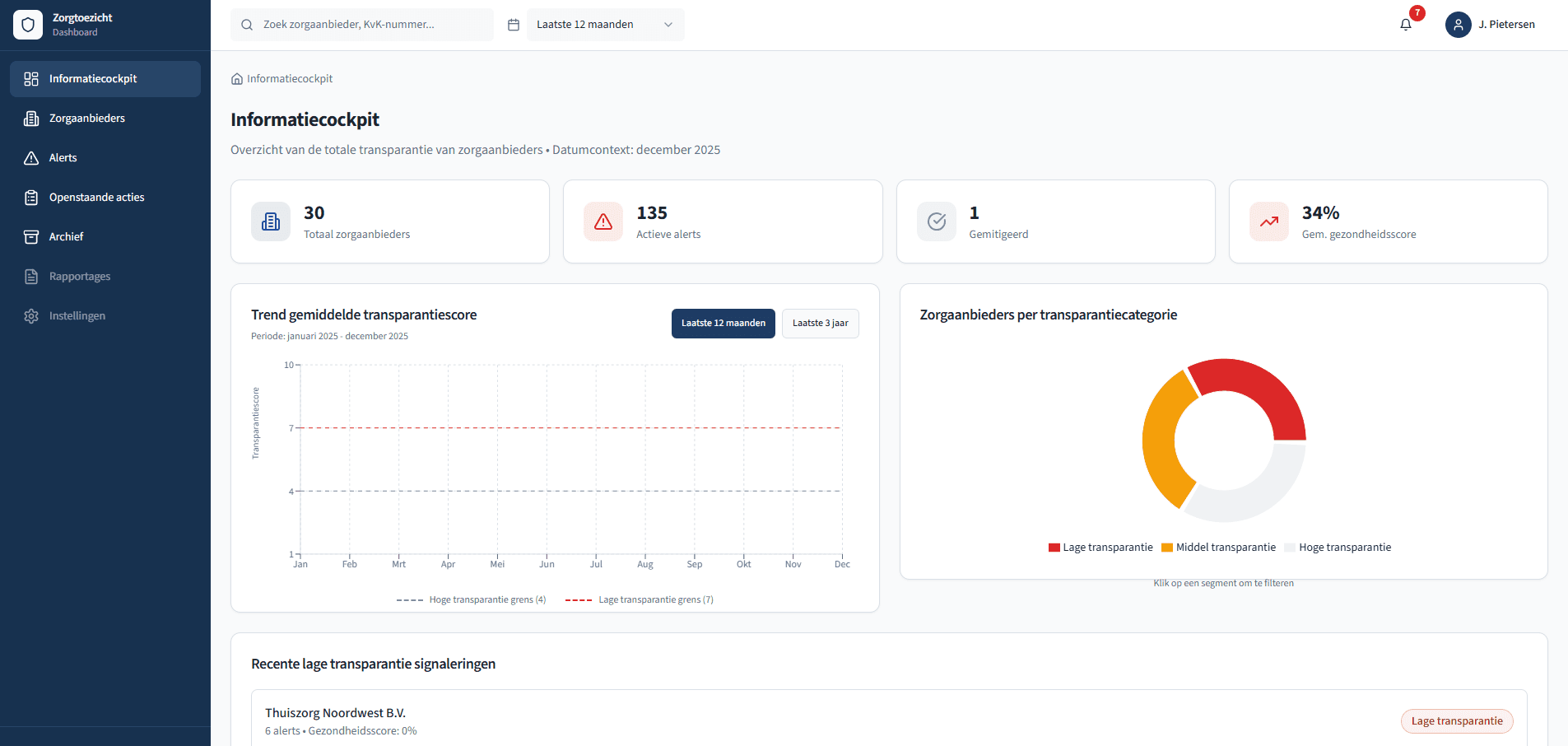Click 'Recente lage transparantie signaleringen' heading
The height and width of the screenshot is (746, 1568).
click(373, 664)
